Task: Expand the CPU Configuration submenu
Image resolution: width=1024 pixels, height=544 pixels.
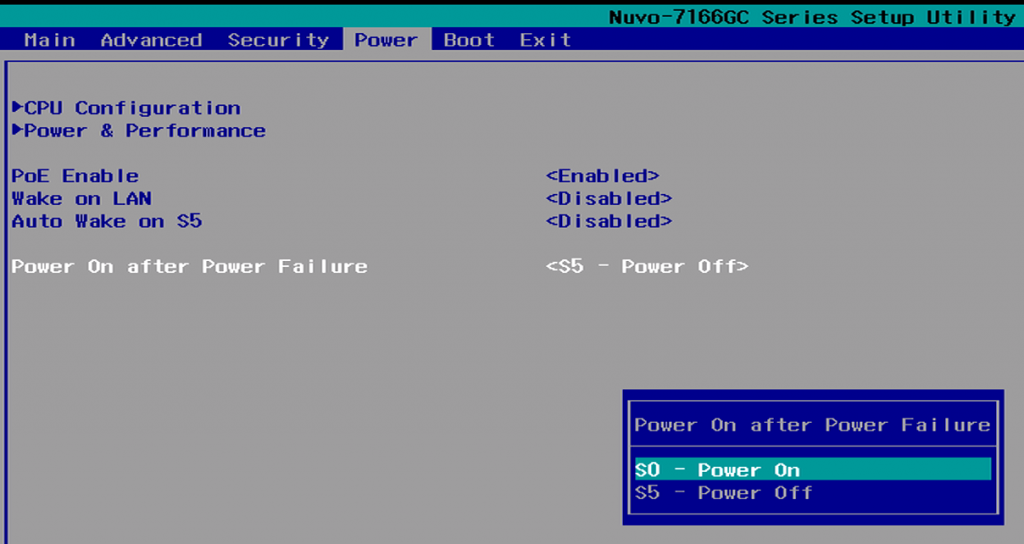Action: tap(132, 108)
